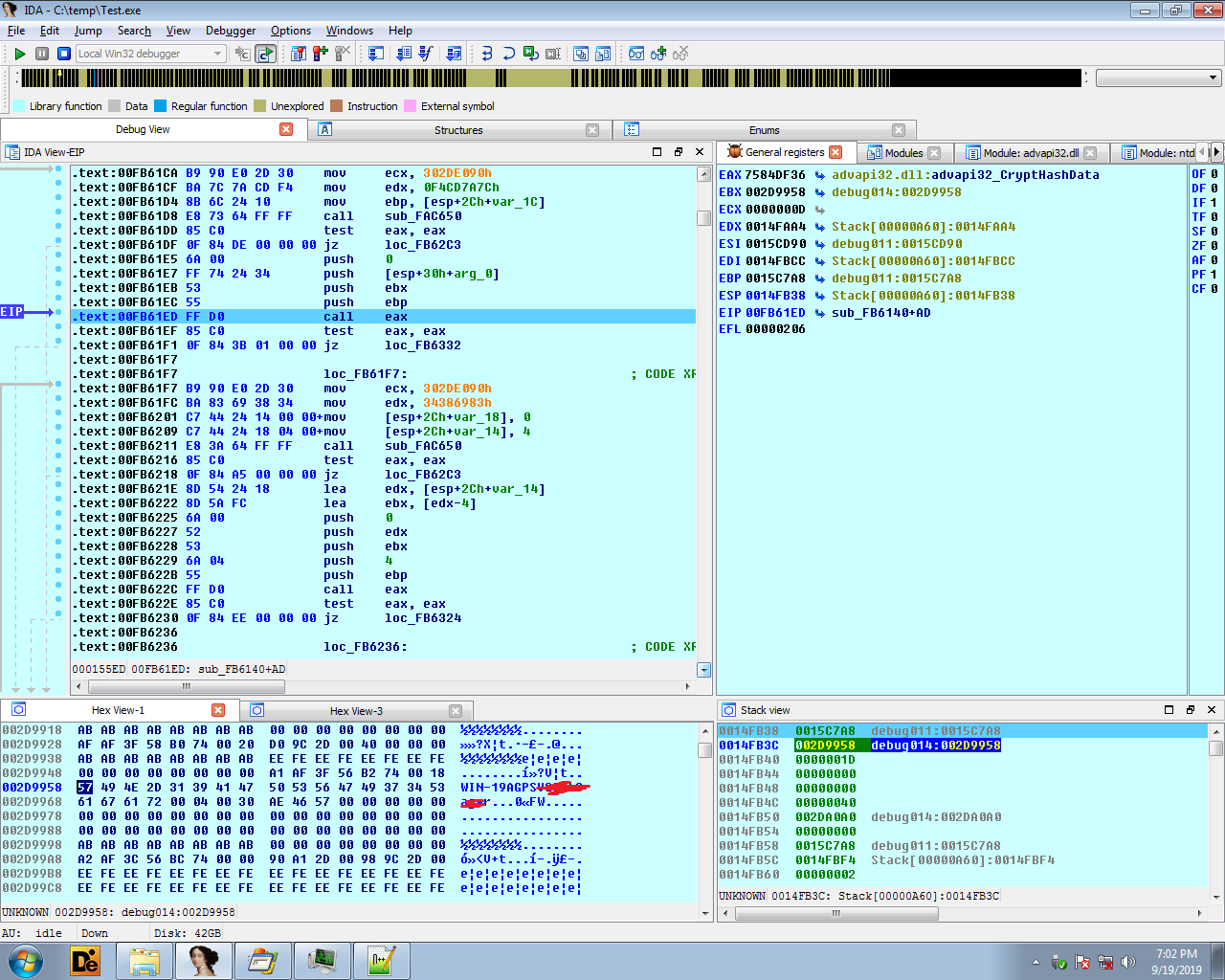Click the Add watch glasses-plus icon
The height and width of the screenshot is (980, 1225).
point(658,54)
